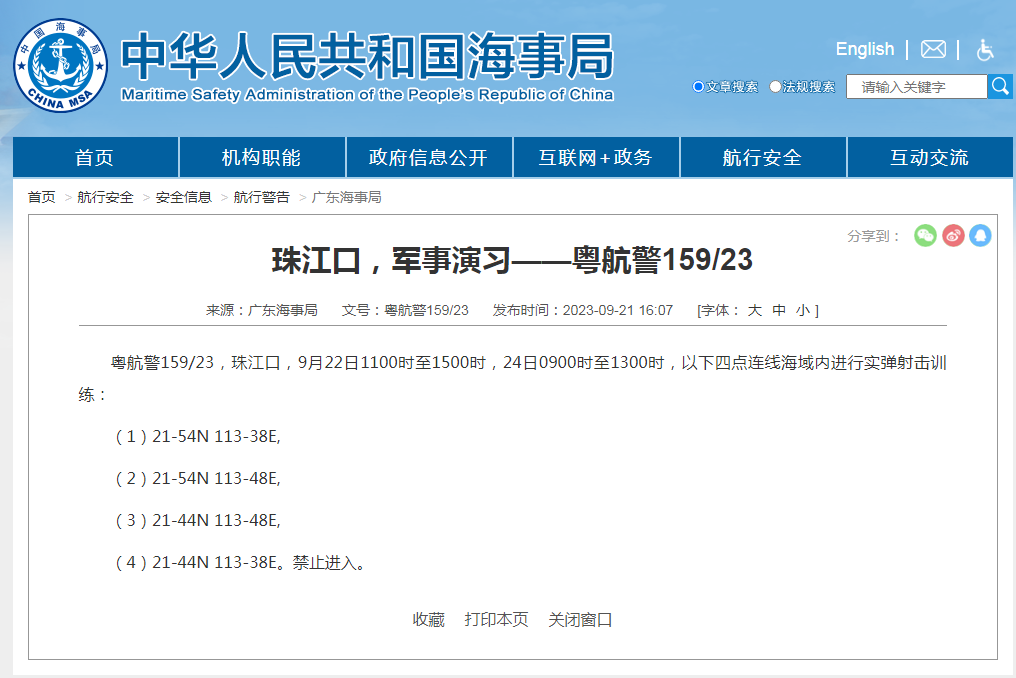
Task: Open the 政府信息公开 navigation tab
Action: pyautogui.click(x=429, y=157)
